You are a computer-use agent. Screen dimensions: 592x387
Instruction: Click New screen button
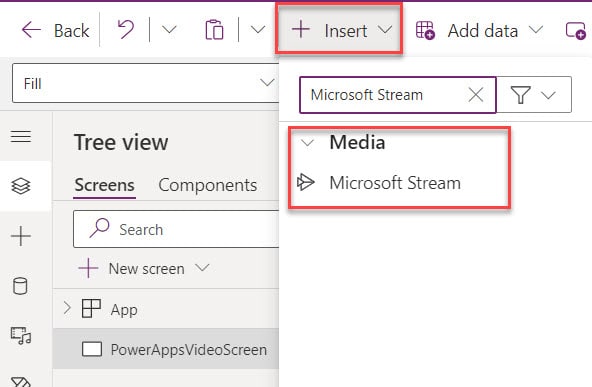pos(143,268)
